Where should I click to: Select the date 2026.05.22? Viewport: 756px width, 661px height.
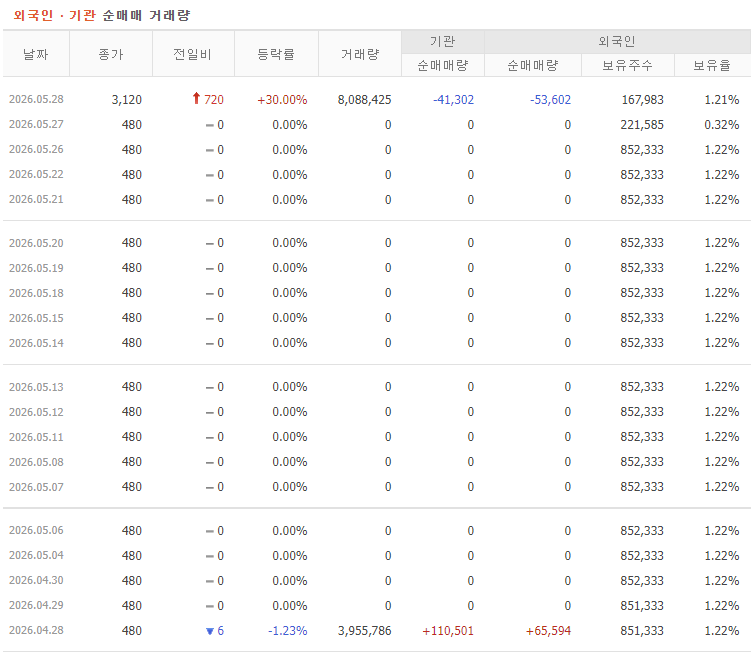click(x=36, y=175)
